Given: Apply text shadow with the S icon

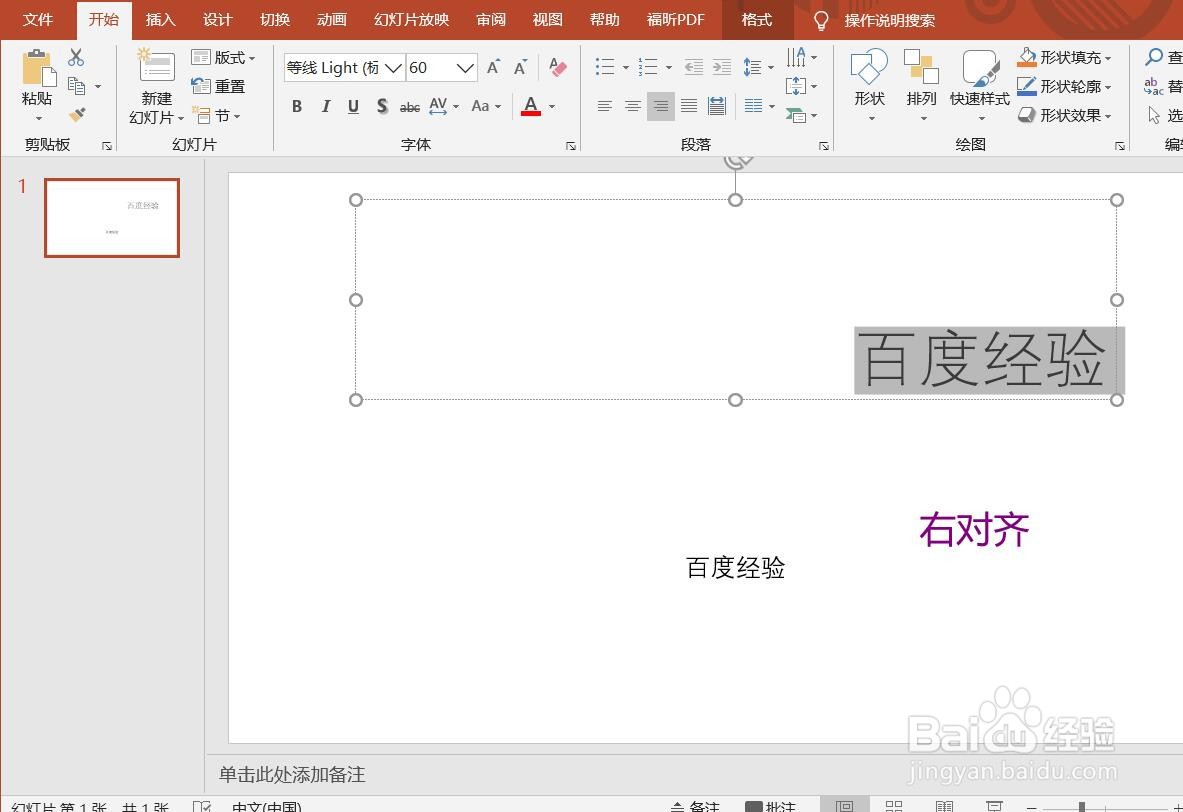Looking at the screenshot, I should click(x=382, y=106).
